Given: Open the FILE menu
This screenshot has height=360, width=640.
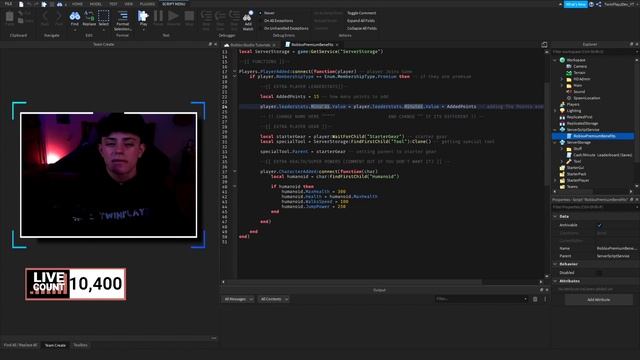Looking at the screenshot, I should point(8,4).
